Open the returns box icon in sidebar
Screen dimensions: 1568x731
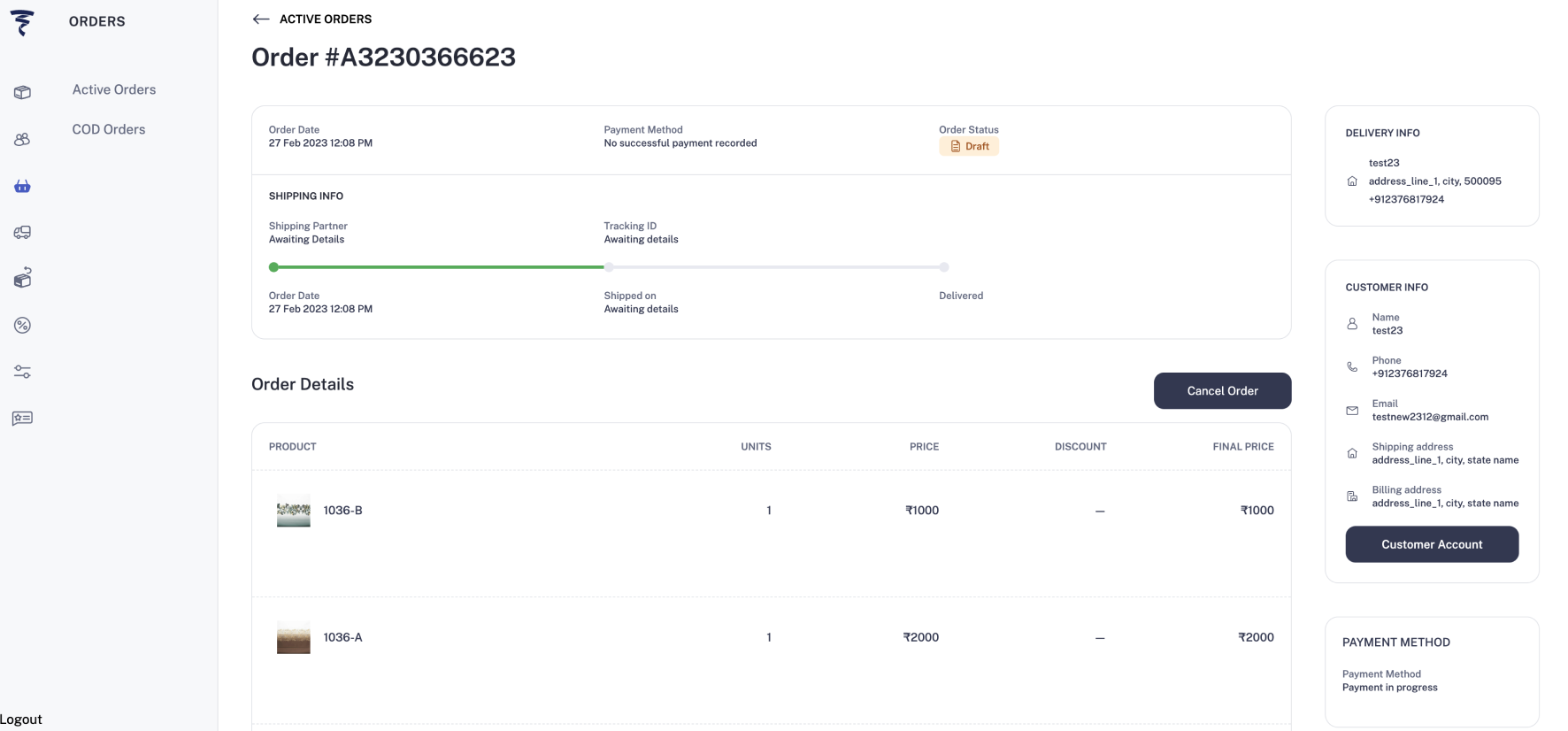tap(22, 278)
